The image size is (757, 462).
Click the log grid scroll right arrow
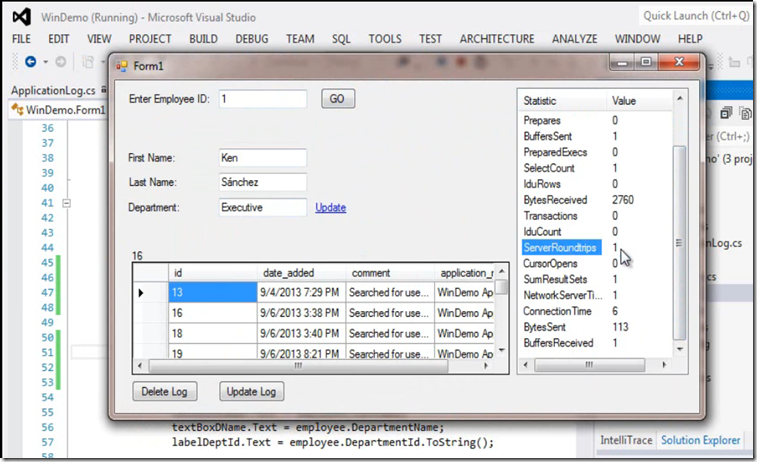click(486, 366)
